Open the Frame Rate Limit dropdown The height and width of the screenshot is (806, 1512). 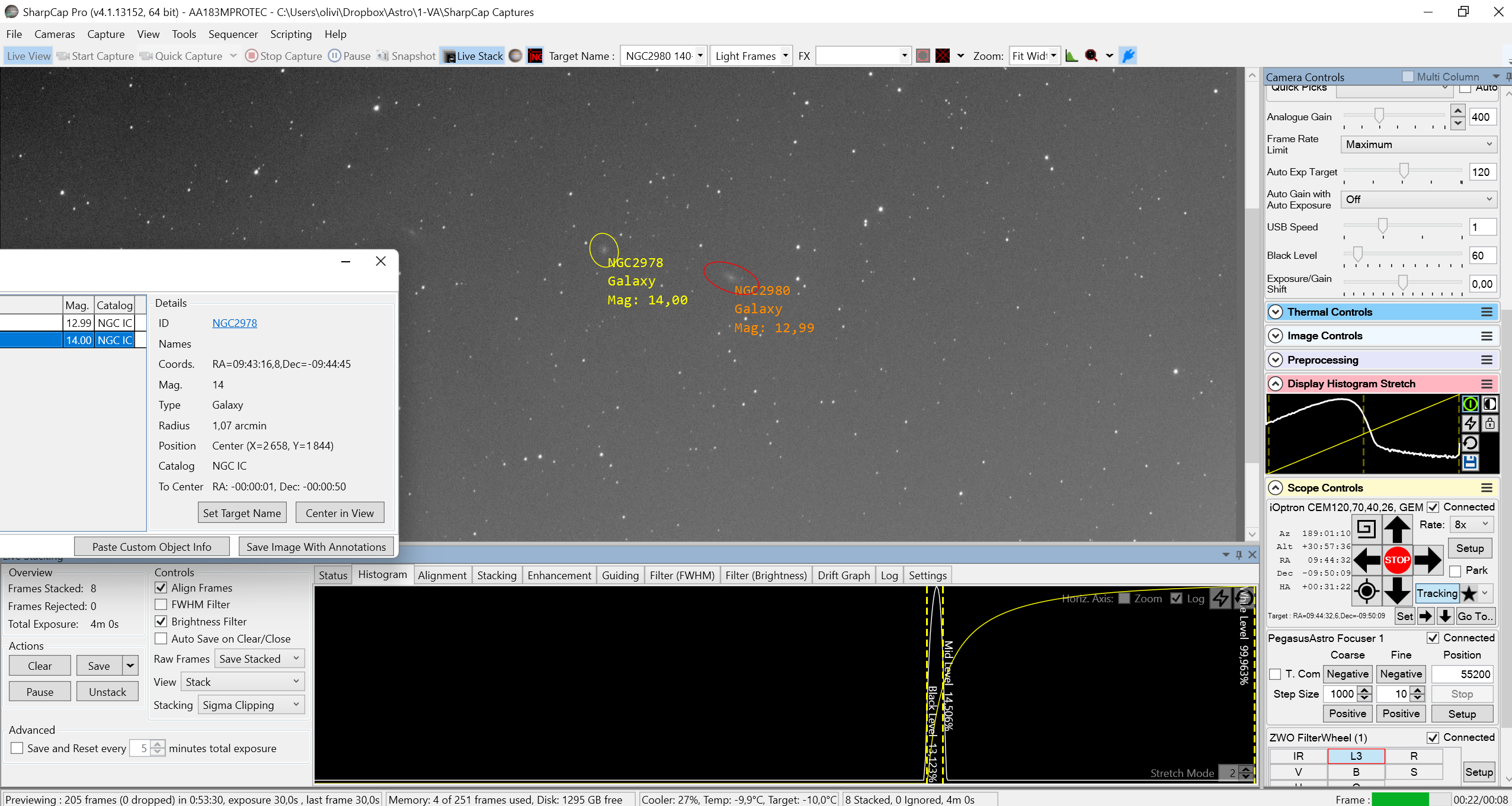1418,144
